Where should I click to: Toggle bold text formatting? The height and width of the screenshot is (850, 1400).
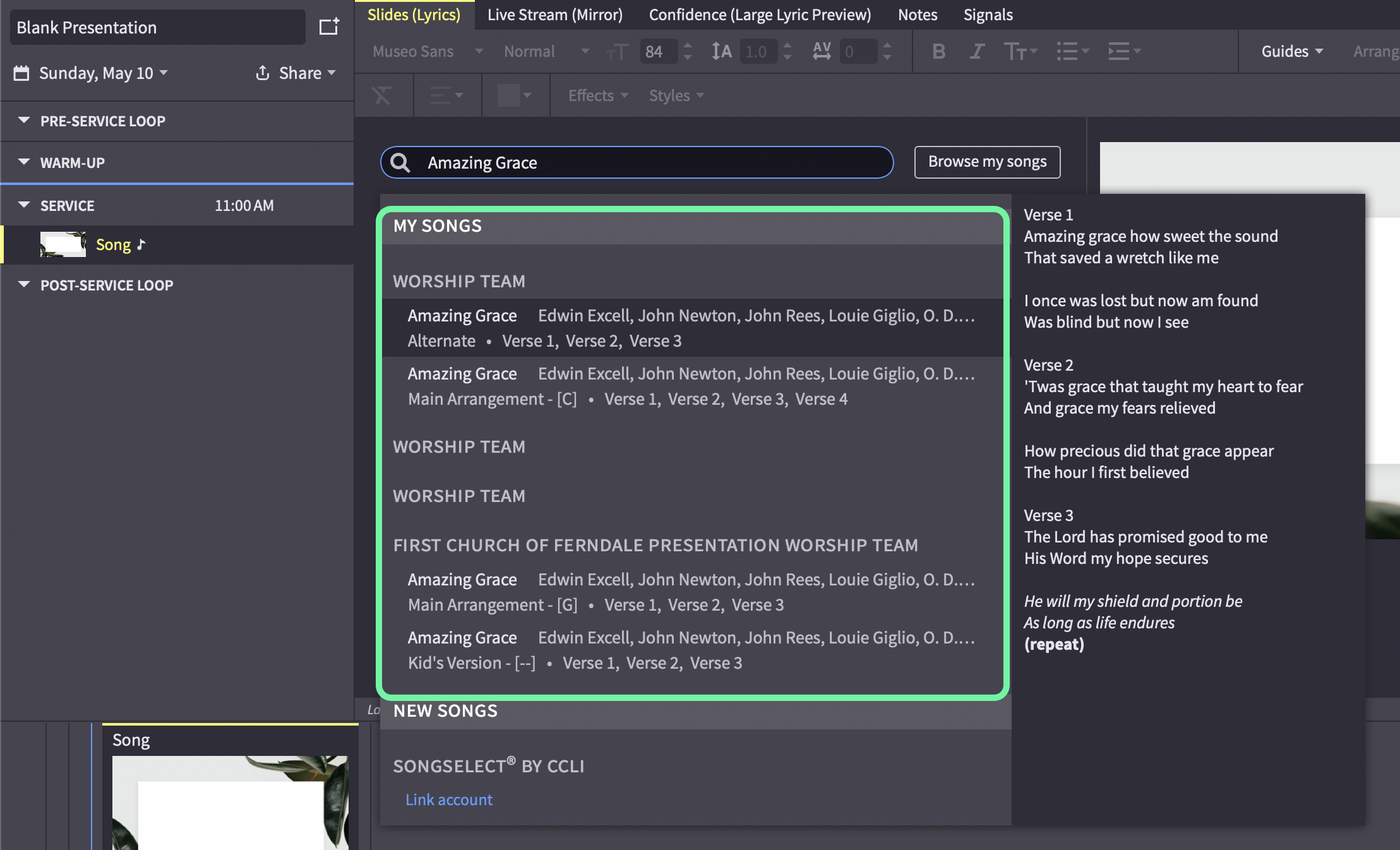pos(938,51)
